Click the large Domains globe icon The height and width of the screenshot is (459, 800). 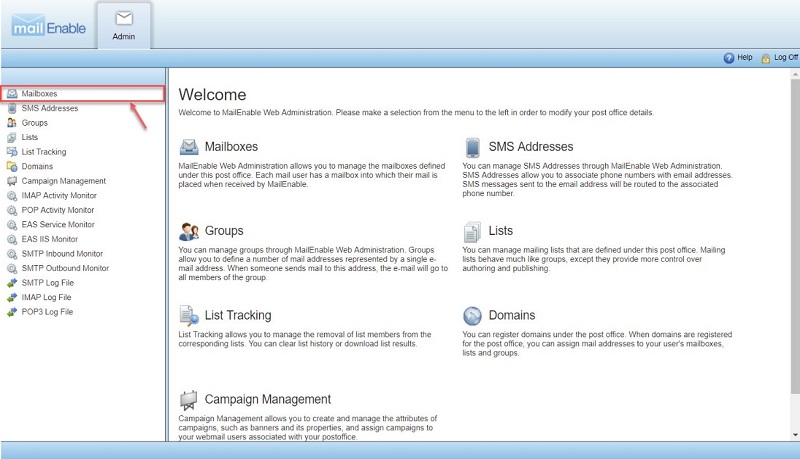tap(472, 316)
